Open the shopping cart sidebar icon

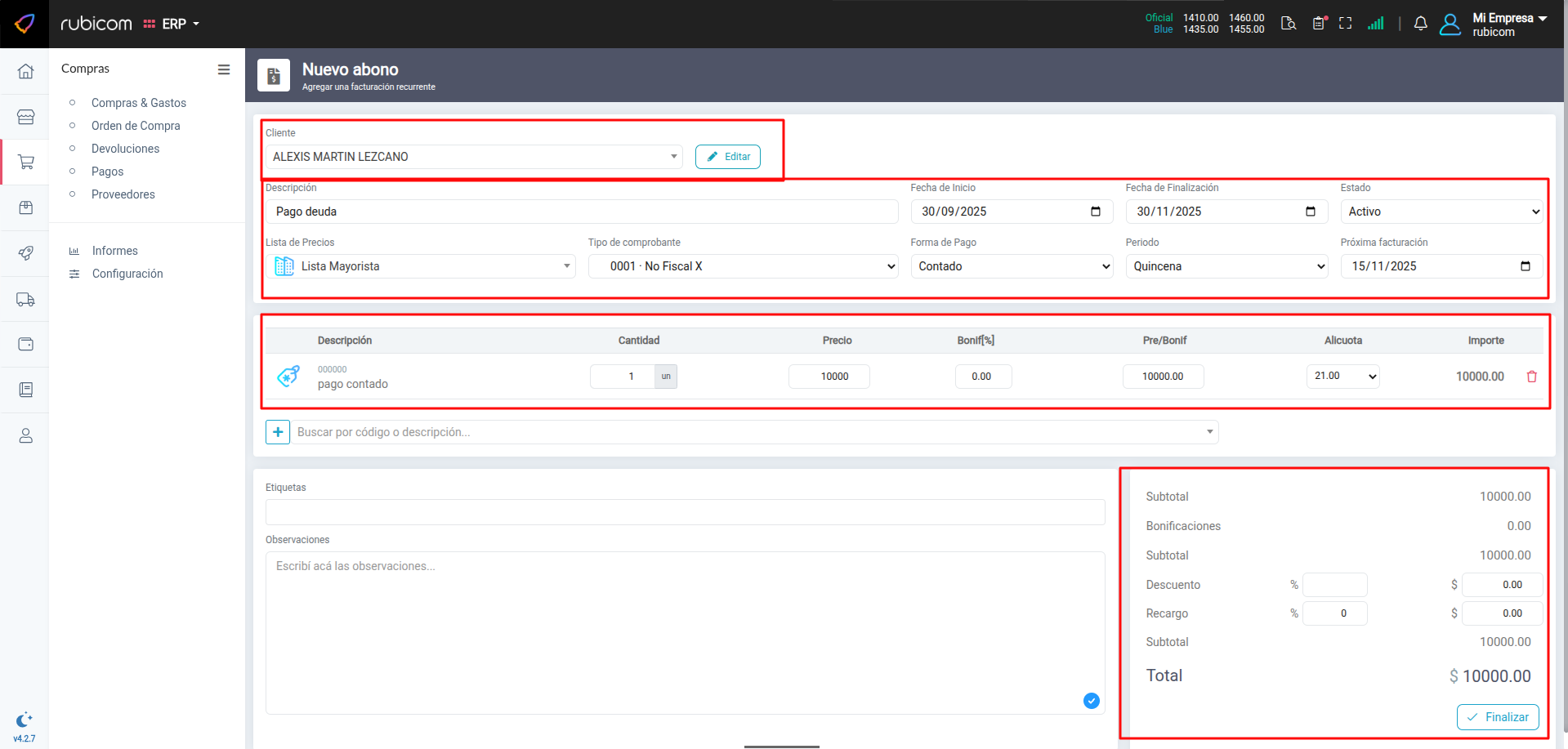[25, 163]
